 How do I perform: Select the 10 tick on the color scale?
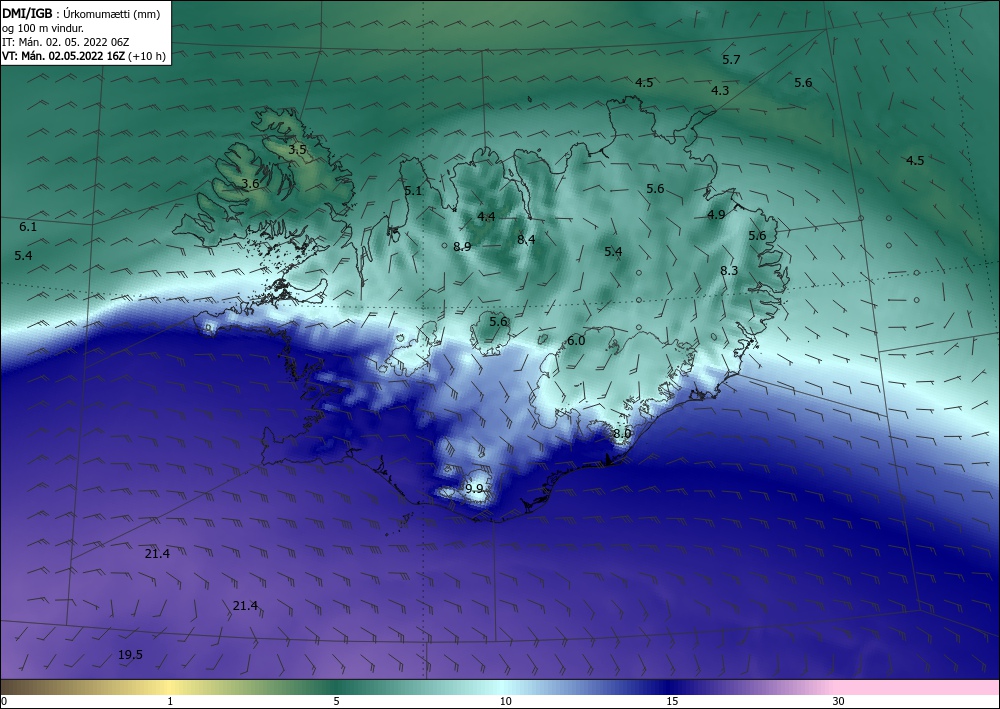click(505, 702)
